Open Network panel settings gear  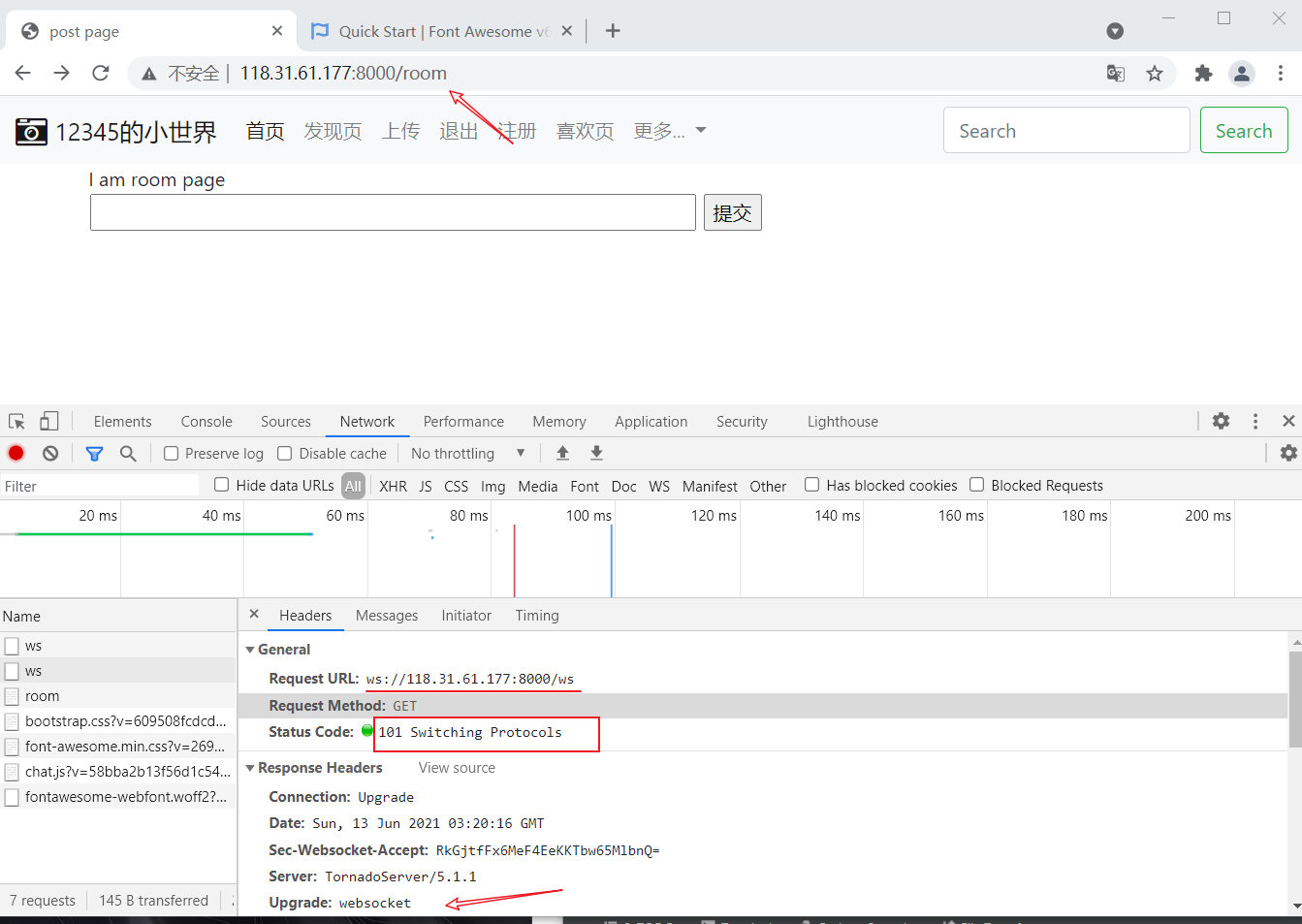(x=1288, y=453)
